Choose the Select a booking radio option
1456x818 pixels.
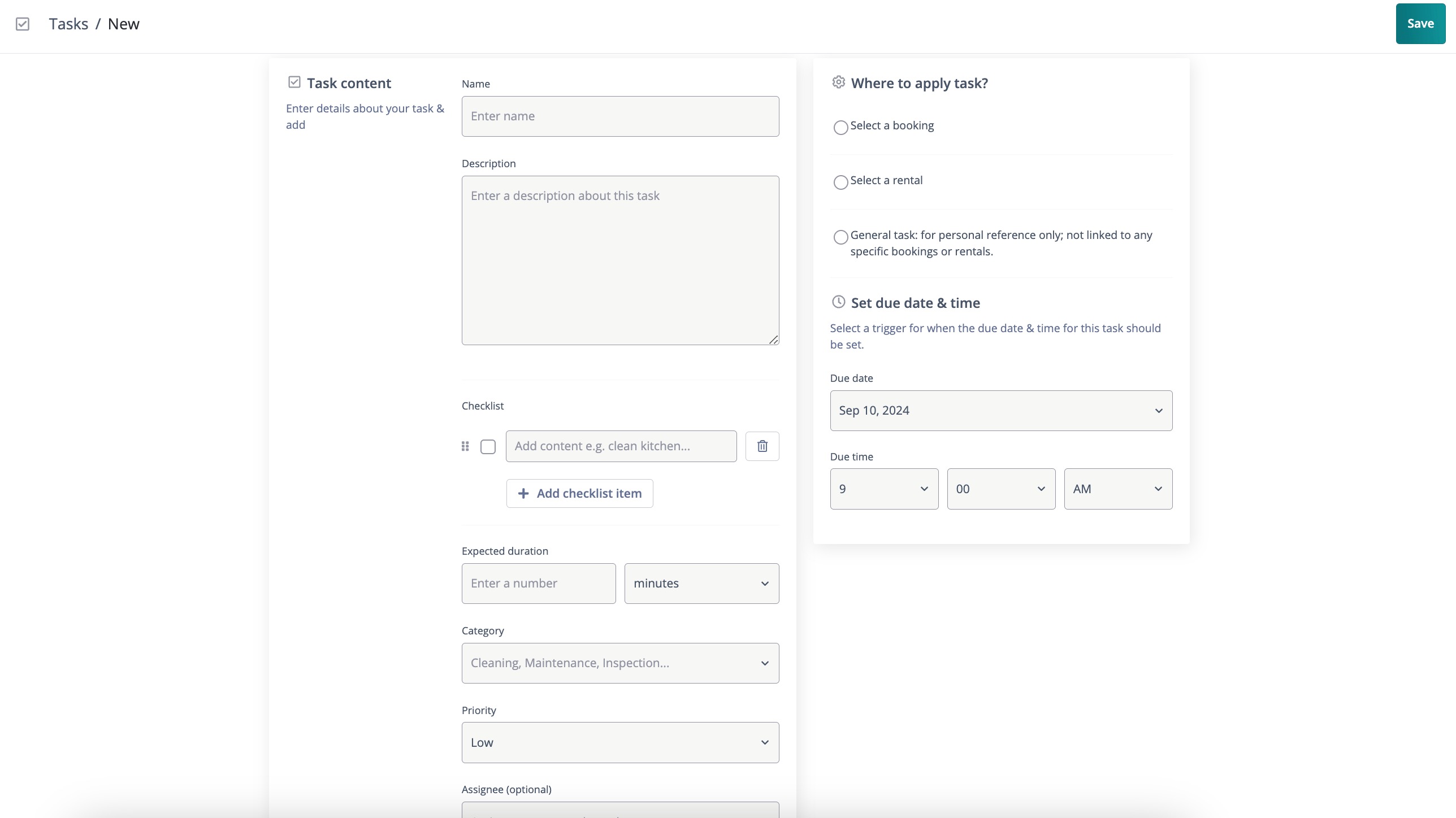coord(840,127)
